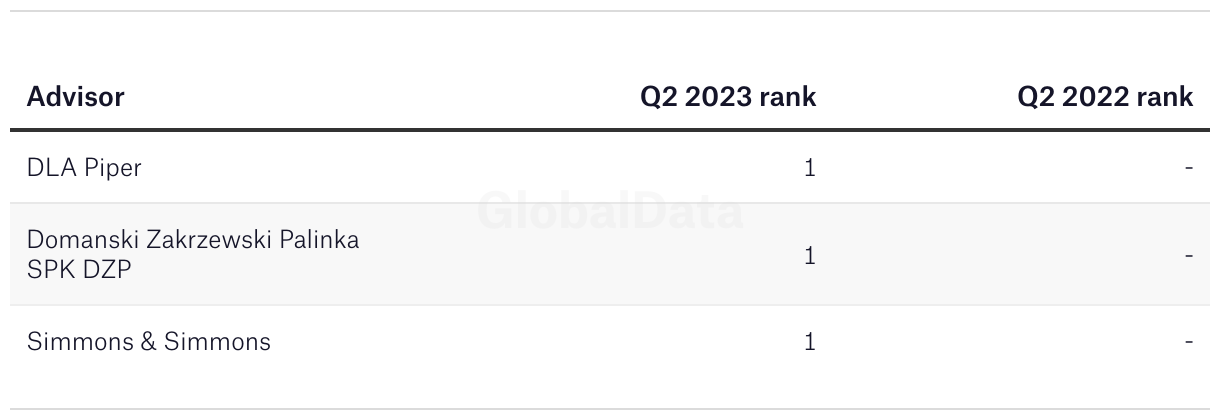The image size is (1220, 420).
Task: Select Simmons & Simmons' Q2 2023 rank value
Action: (x=810, y=342)
